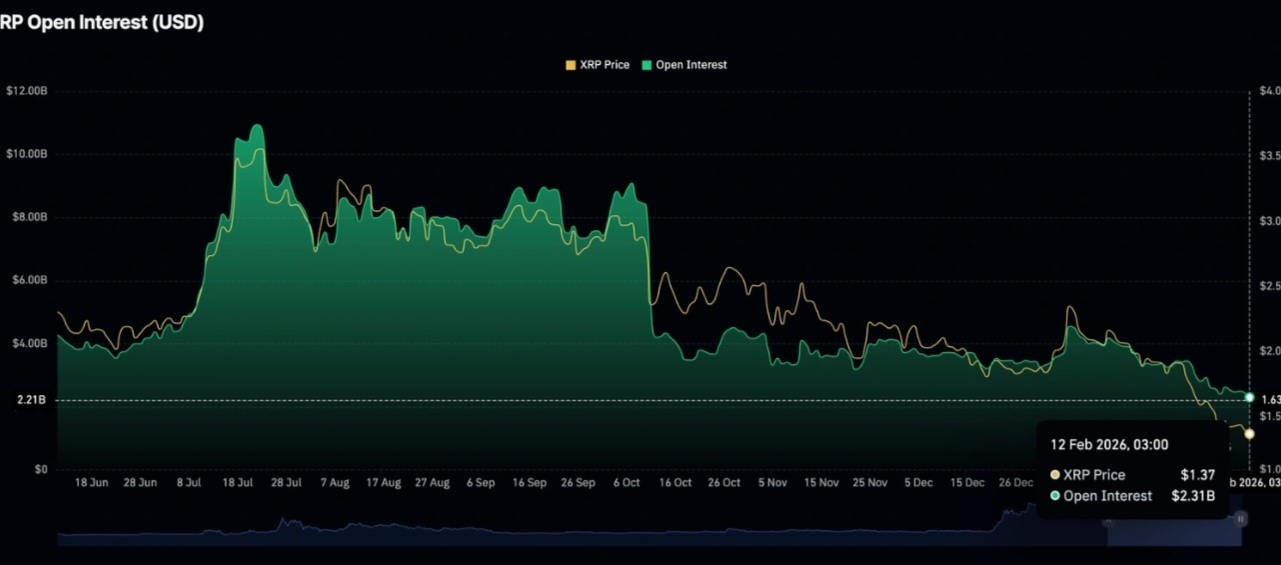1281x565 pixels.
Task: Click the '6 Oct' date label
Action: (626, 483)
